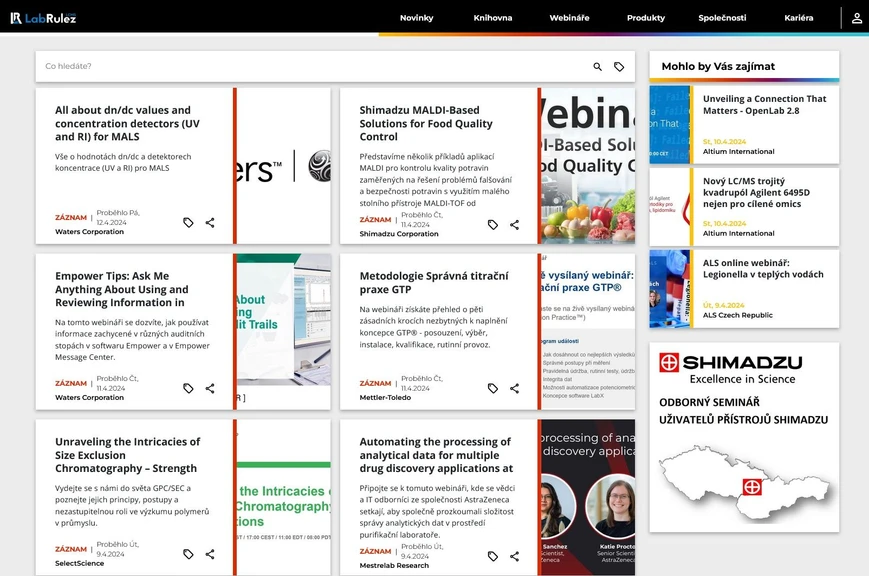
Task: Open the Kariéra menu
Action: pyautogui.click(x=799, y=18)
